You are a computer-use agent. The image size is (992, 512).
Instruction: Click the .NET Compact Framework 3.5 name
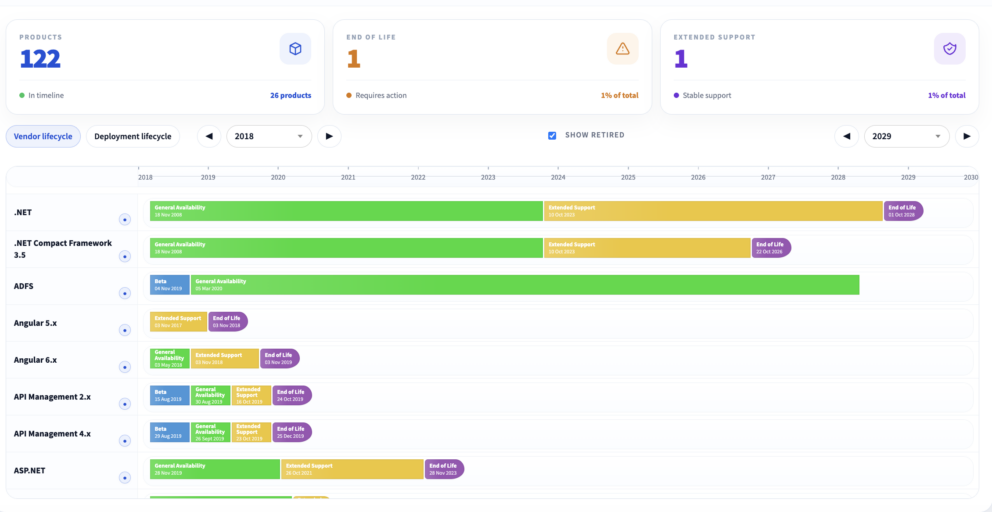point(63,249)
